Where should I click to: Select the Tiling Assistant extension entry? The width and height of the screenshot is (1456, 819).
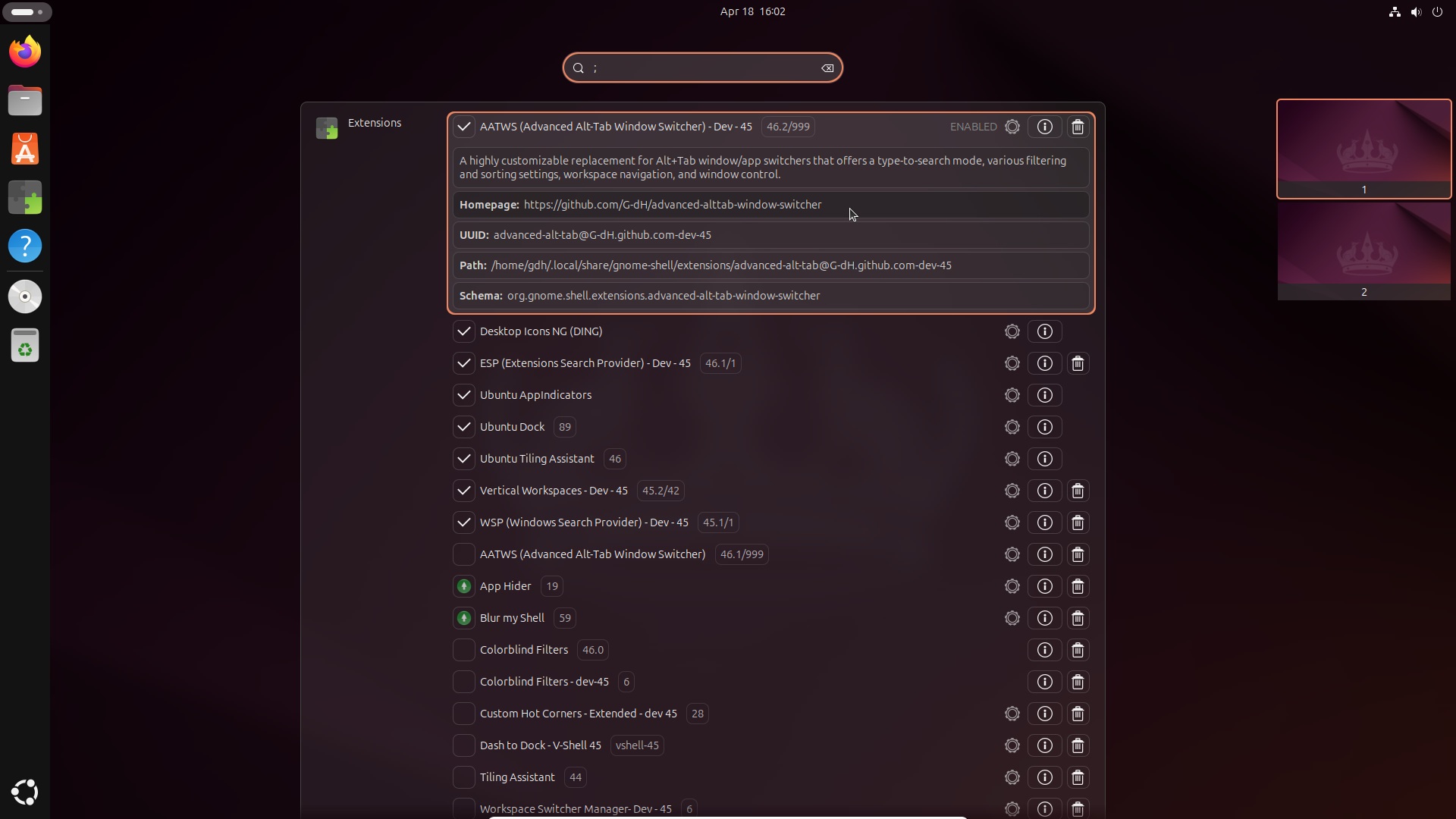point(516,776)
